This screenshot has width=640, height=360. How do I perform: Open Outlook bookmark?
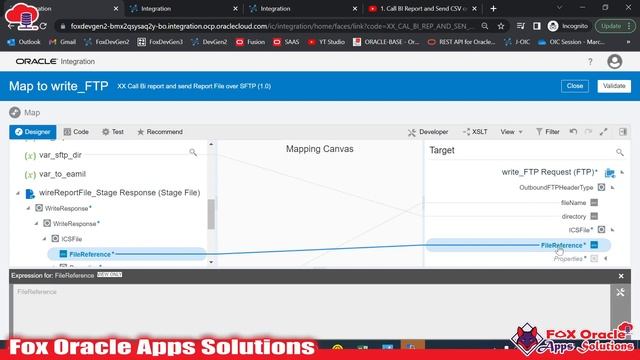click(x=24, y=42)
